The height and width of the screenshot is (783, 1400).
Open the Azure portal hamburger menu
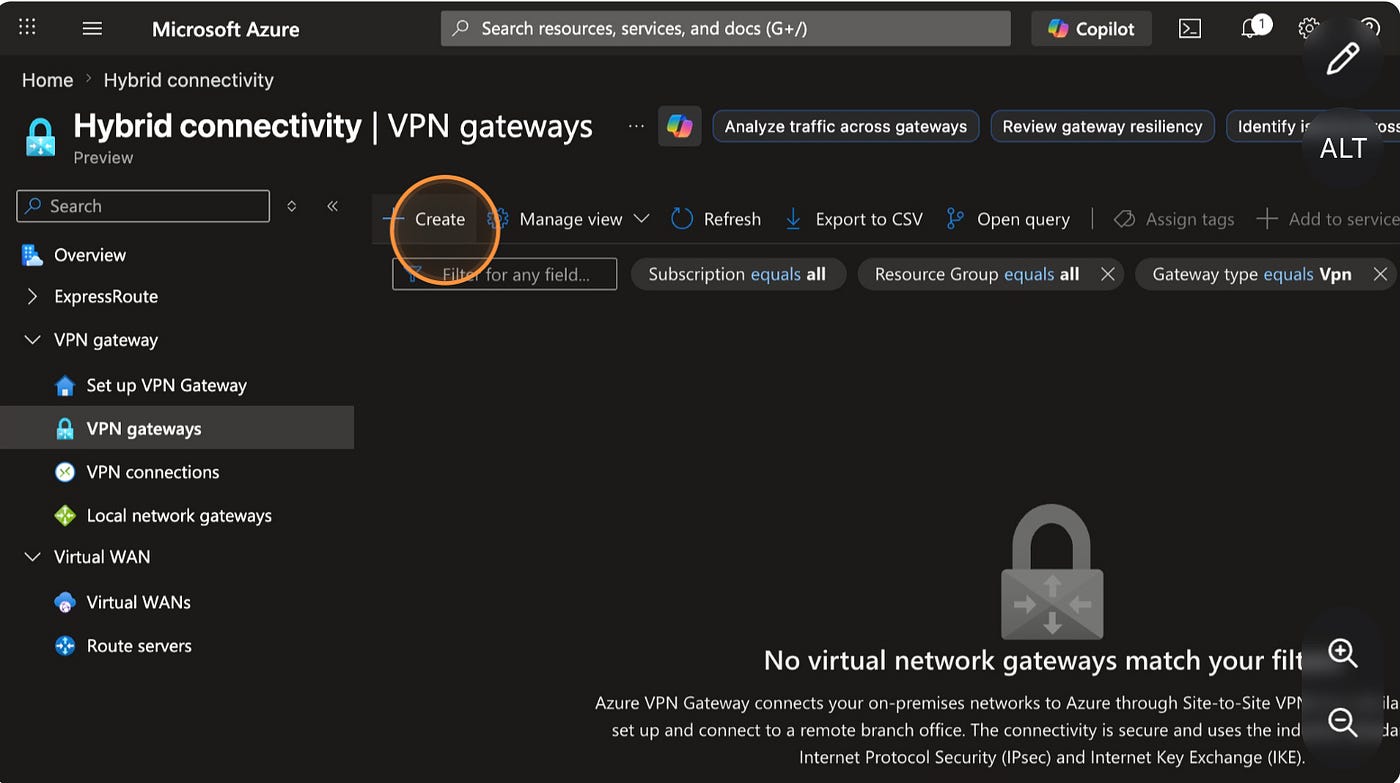click(92, 28)
